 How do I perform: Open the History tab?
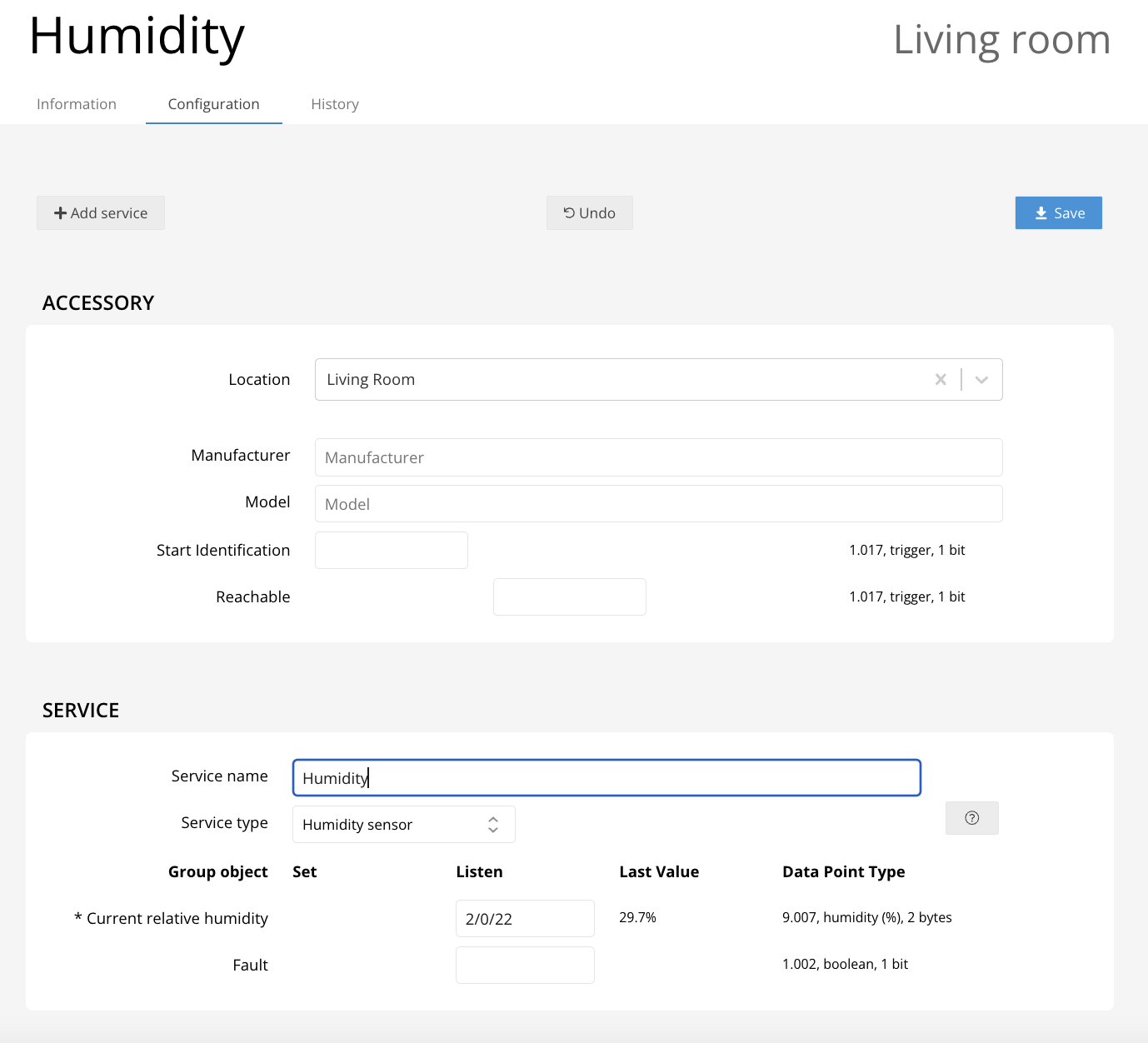point(335,104)
